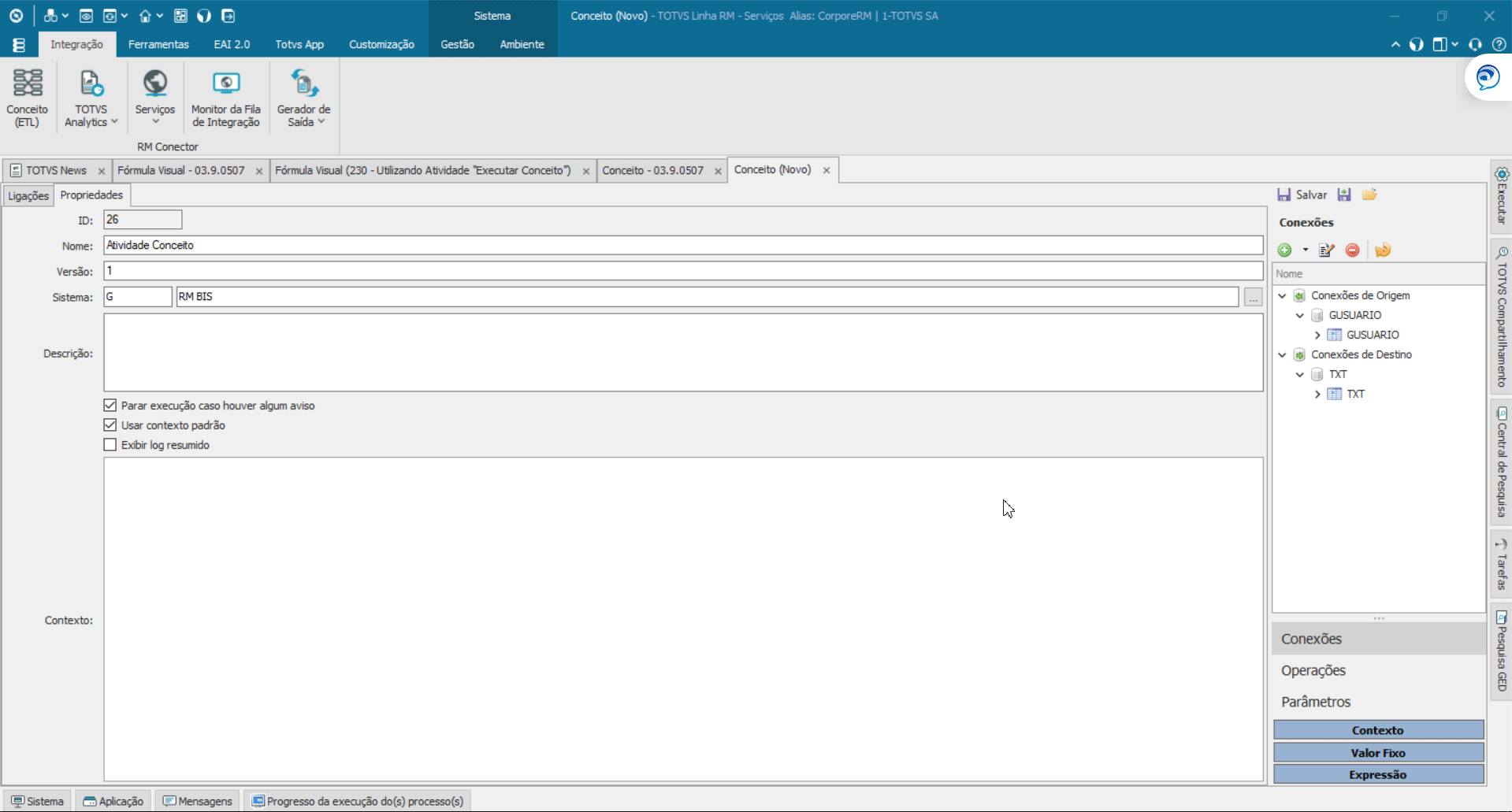
Task: Click into the Descrição text area
Action: click(683, 353)
